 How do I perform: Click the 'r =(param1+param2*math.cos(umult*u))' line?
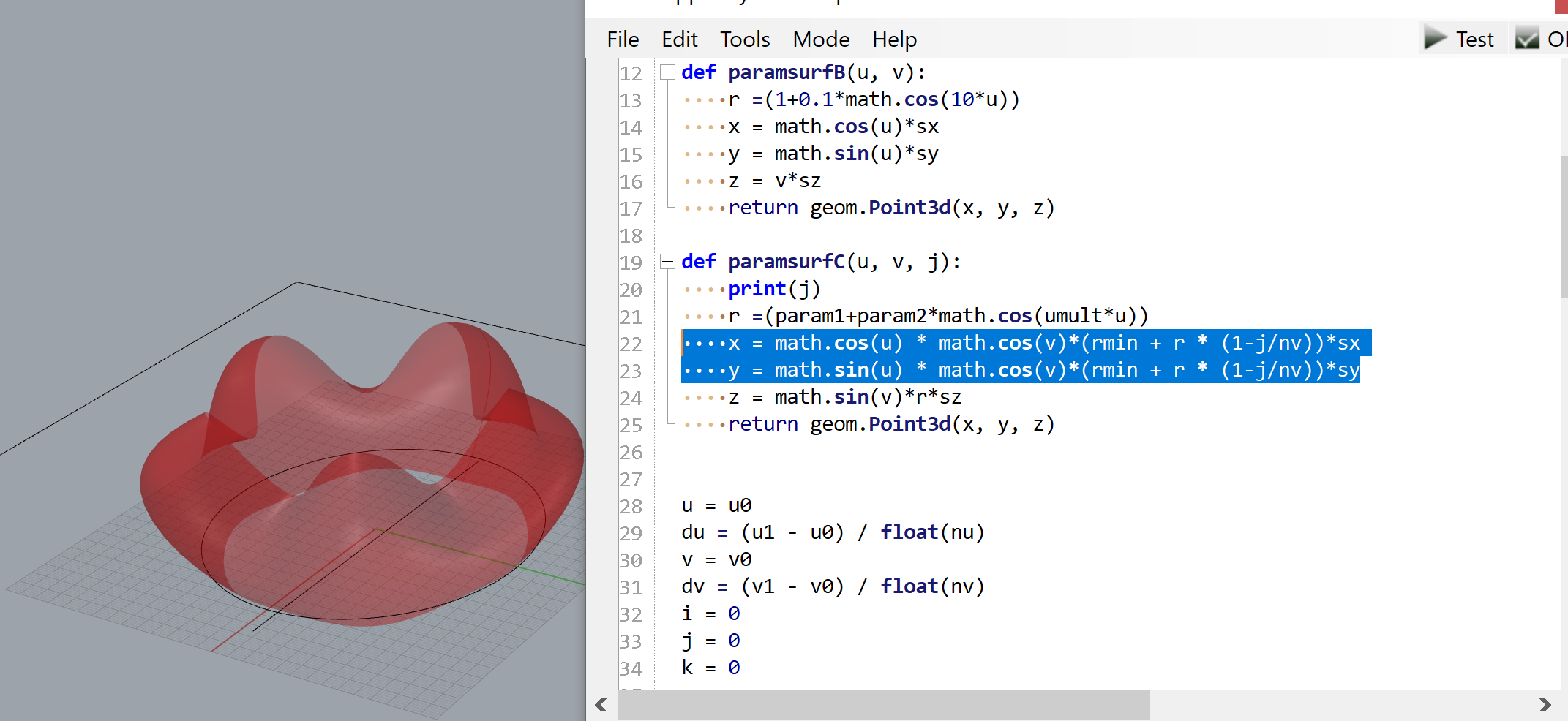(x=938, y=316)
